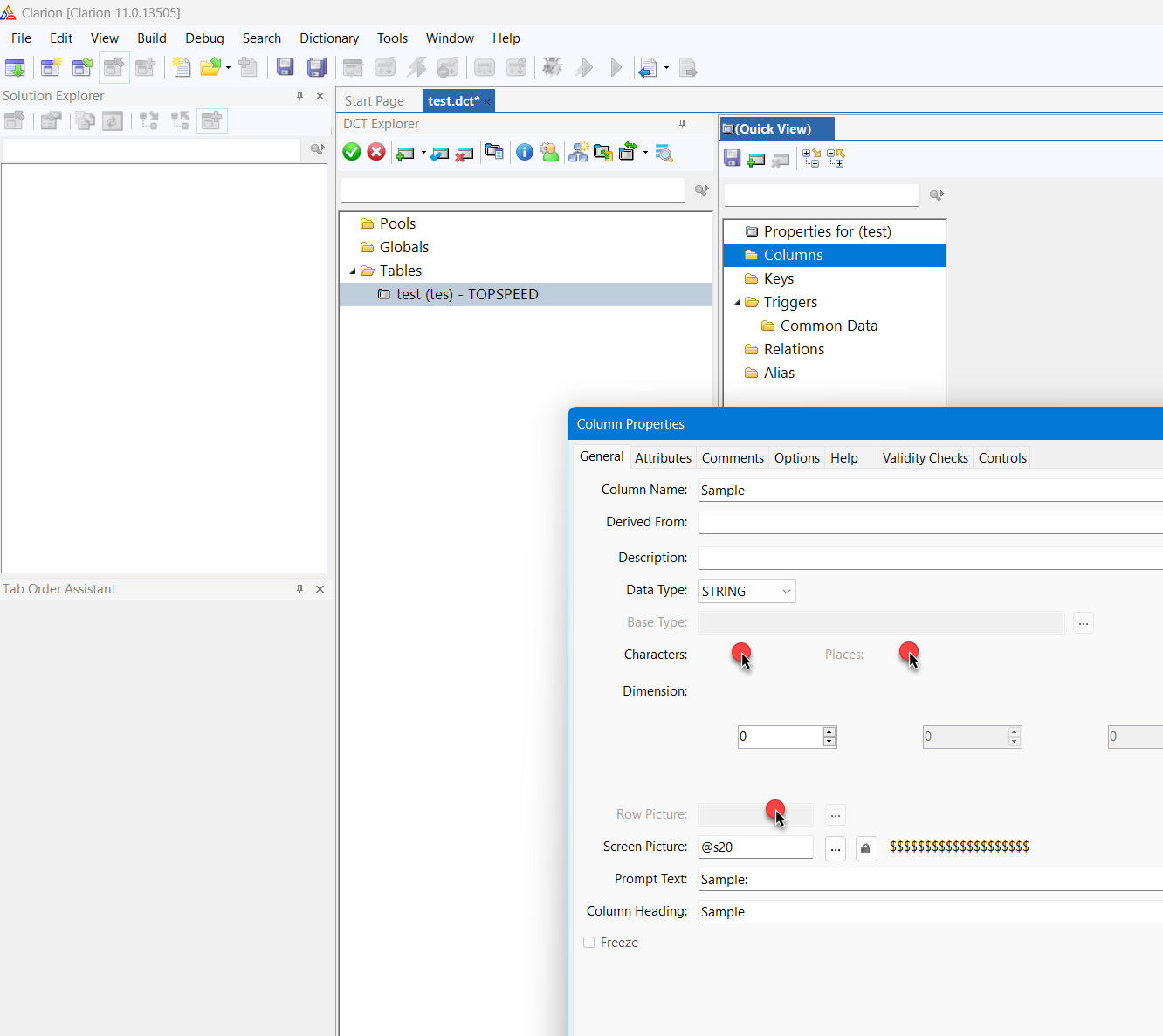Click the blue info icon in DCT Explorer
The image size is (1163, 1036).
coord(524,152)
